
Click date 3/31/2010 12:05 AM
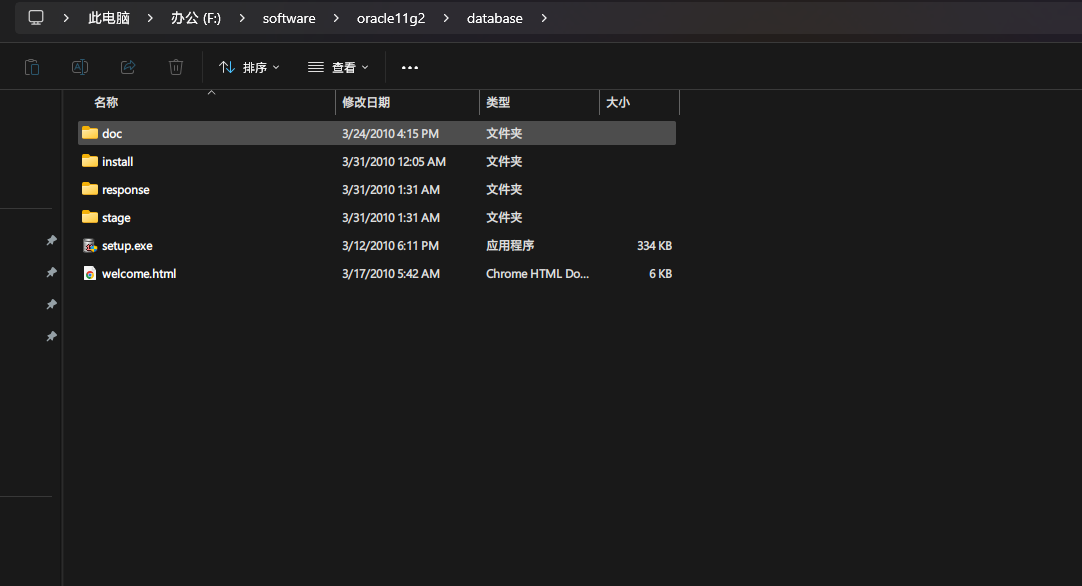pyautogui.click(x=394, y=162)
